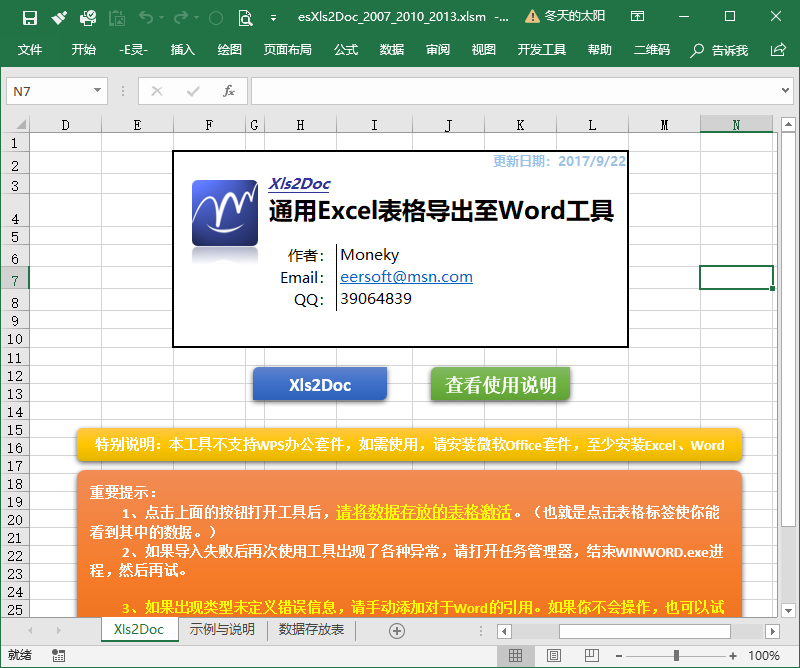Click the 100% zoom level text
This screenshot has height=668, width=800.
[764, 656]
